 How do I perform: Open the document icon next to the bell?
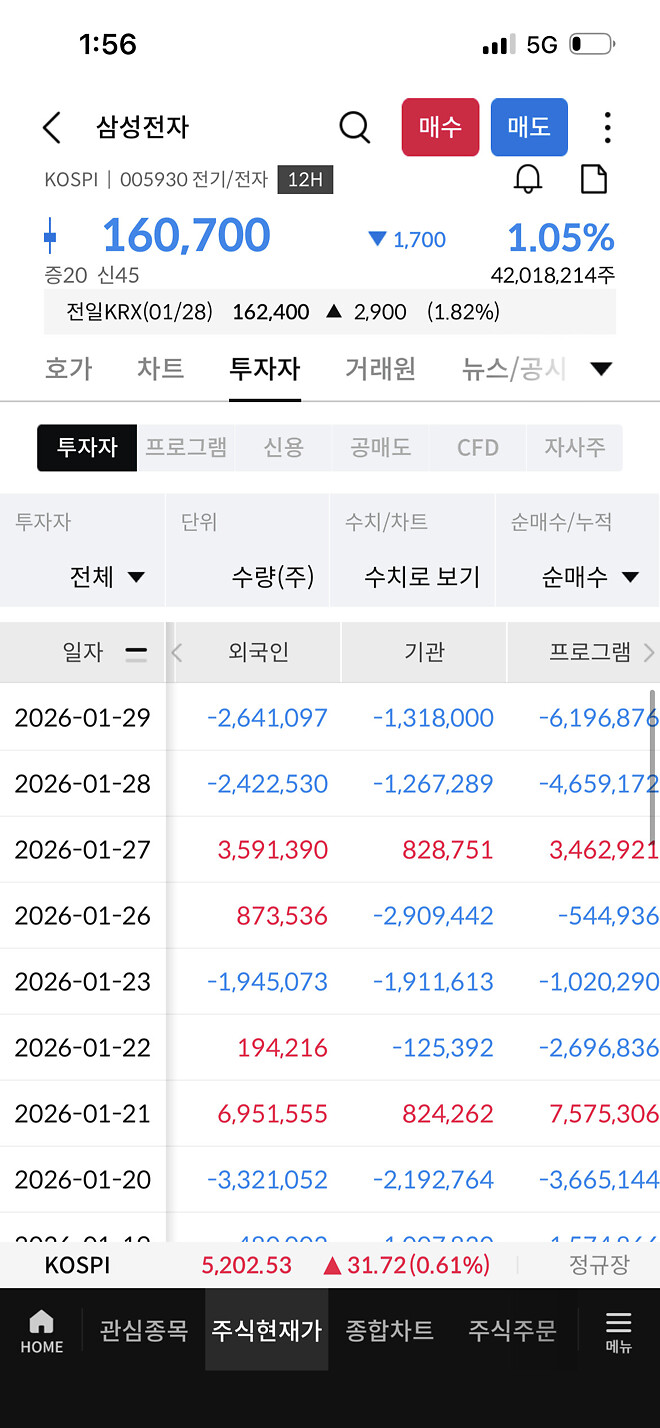point(594,178)
